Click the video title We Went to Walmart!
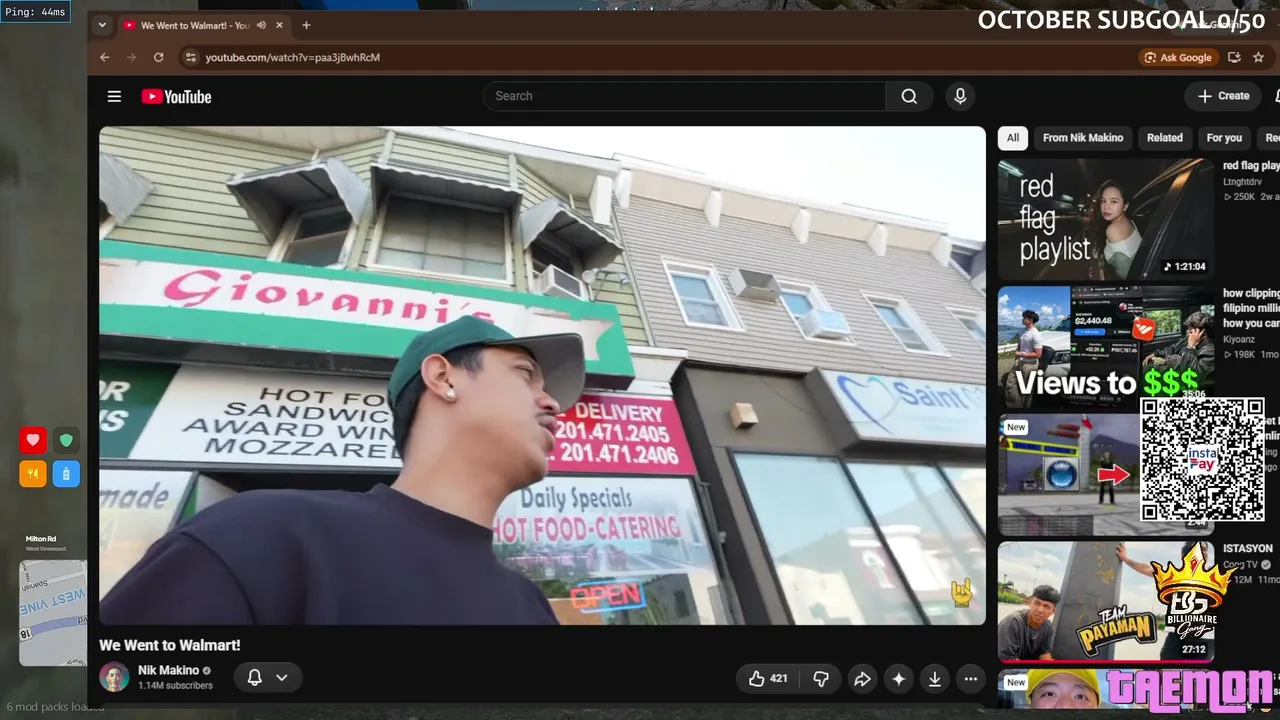The width and height of the screenshot is (1280, 720). pyautogui.click(x=169, y=645)
